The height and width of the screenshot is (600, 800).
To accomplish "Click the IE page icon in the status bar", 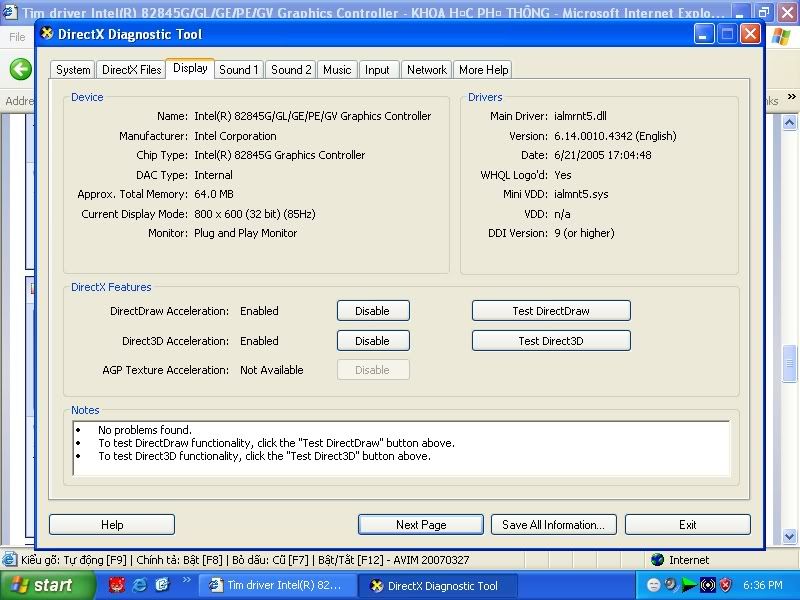I will click(9, 560).
